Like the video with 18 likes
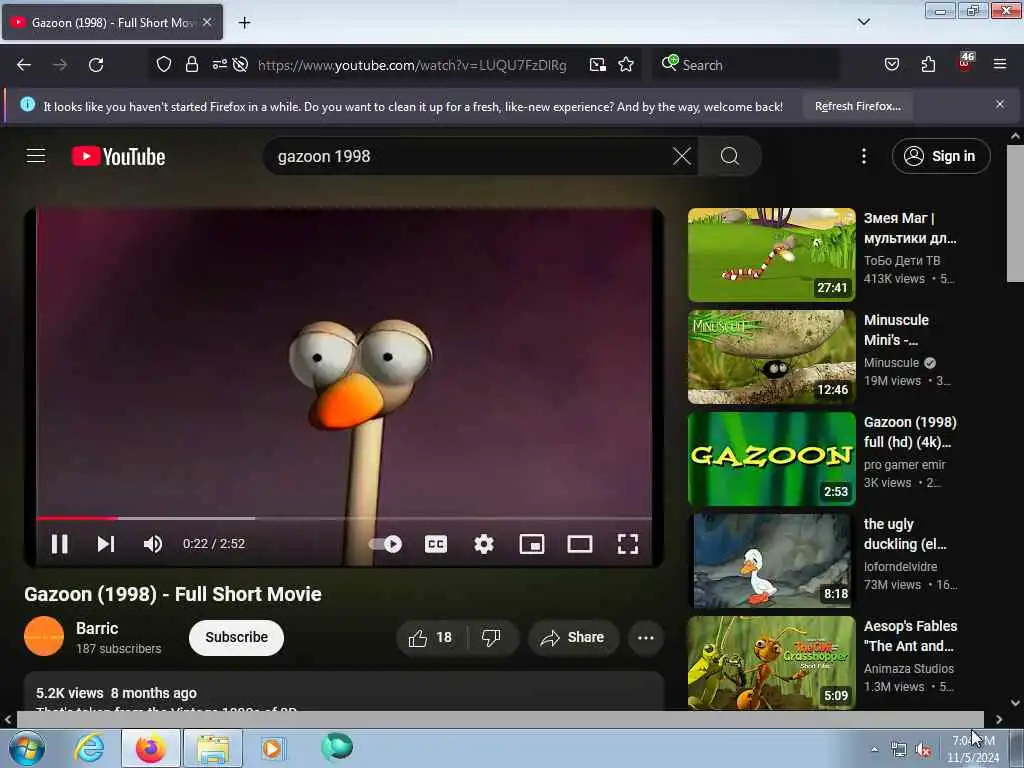This screenshot has height=768, width=1024. (x=431, y=637)
